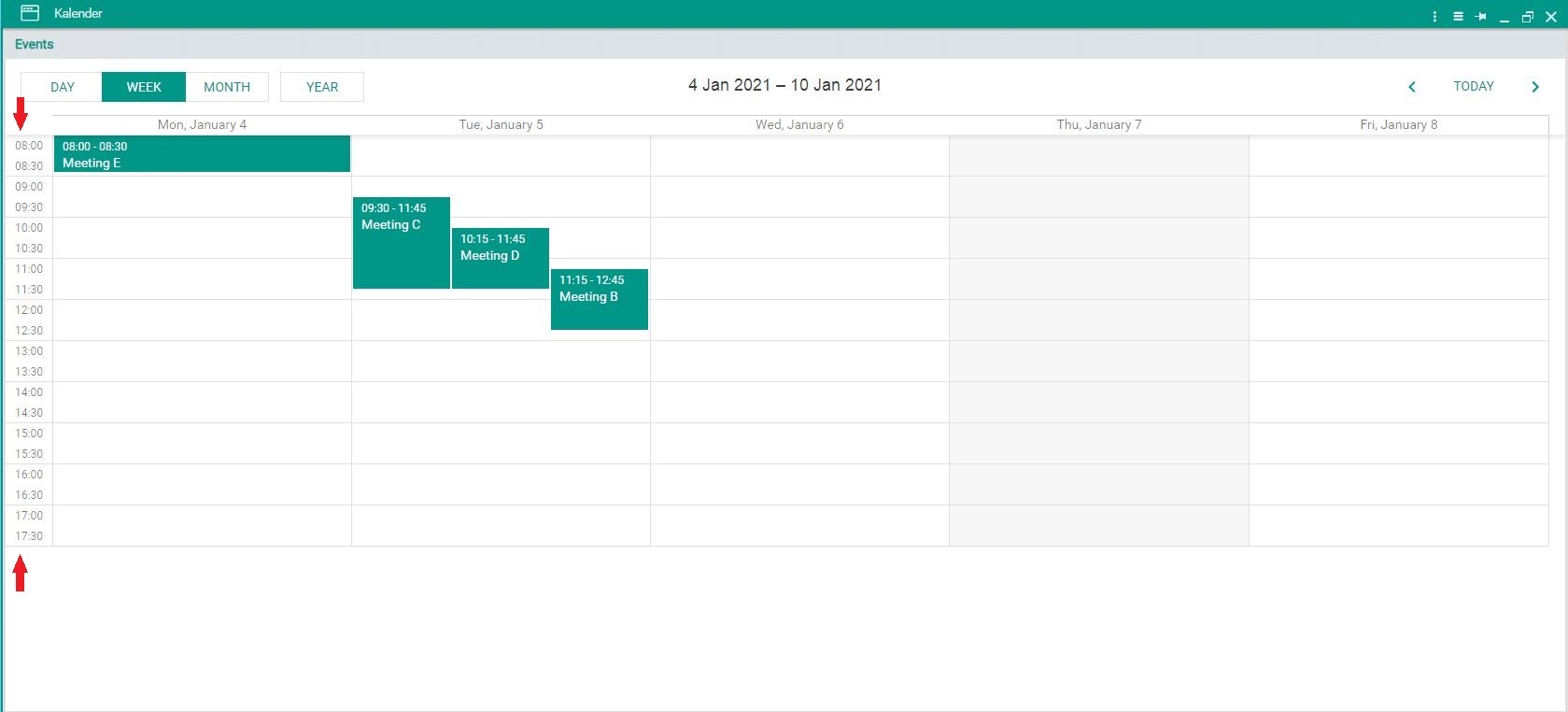Click the 15:00 time label

pos(29,434)
